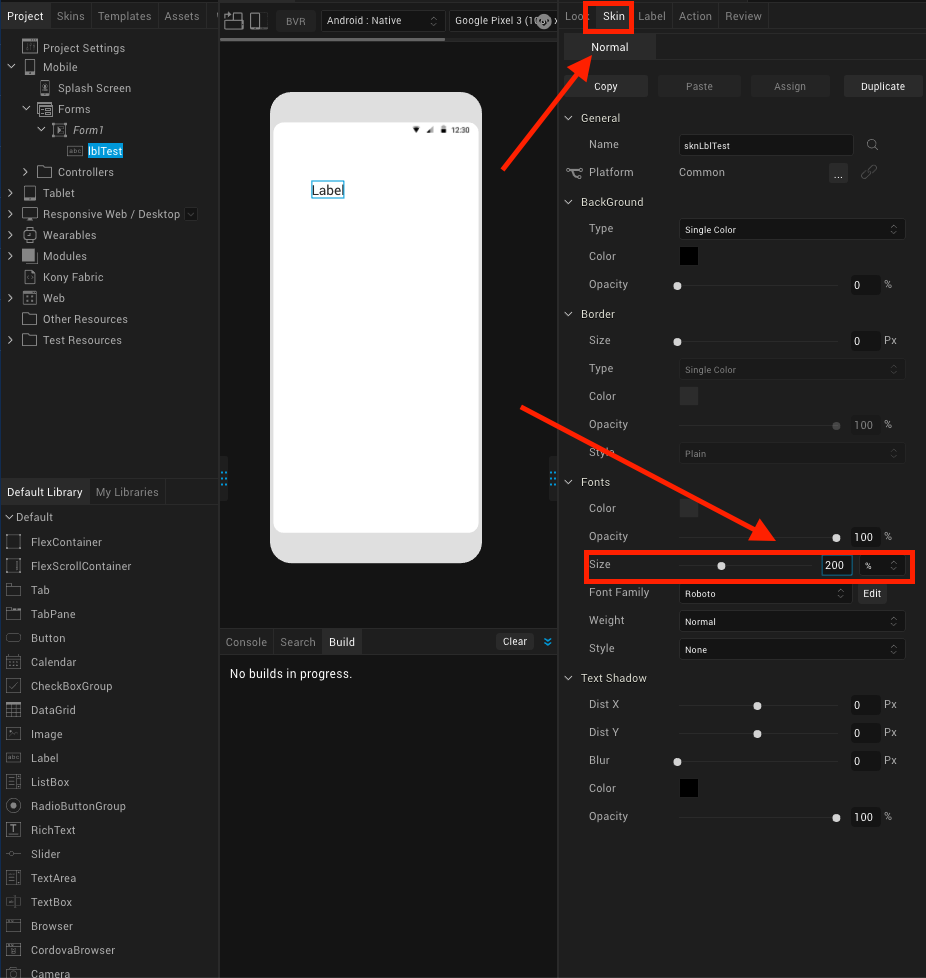The image size is (926, 978).
Task: Click the Duplicate skin button
Action: pyautogui.click(x=882, y=86)
